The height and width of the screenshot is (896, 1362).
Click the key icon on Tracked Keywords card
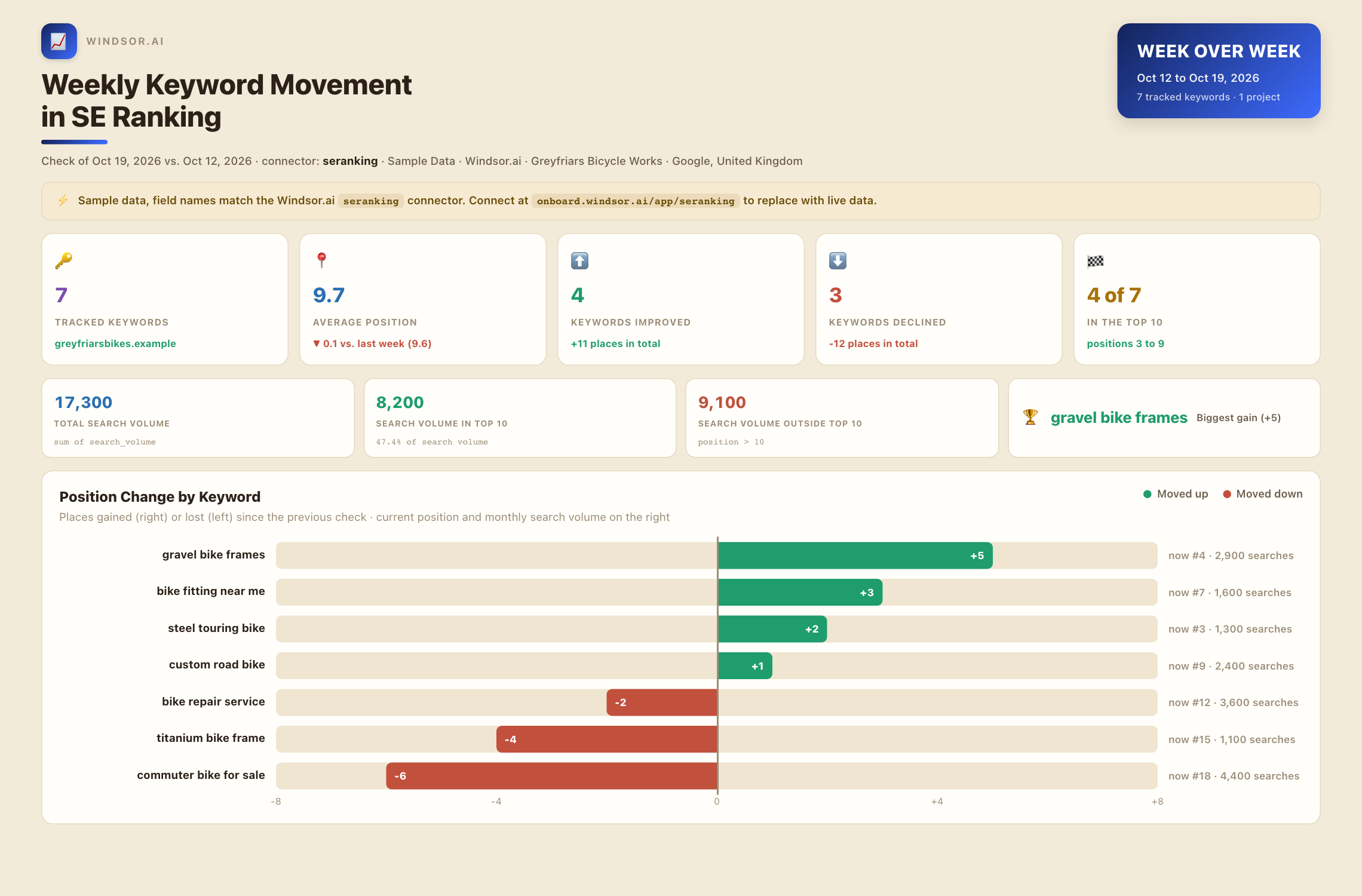[x=63, y=260]
